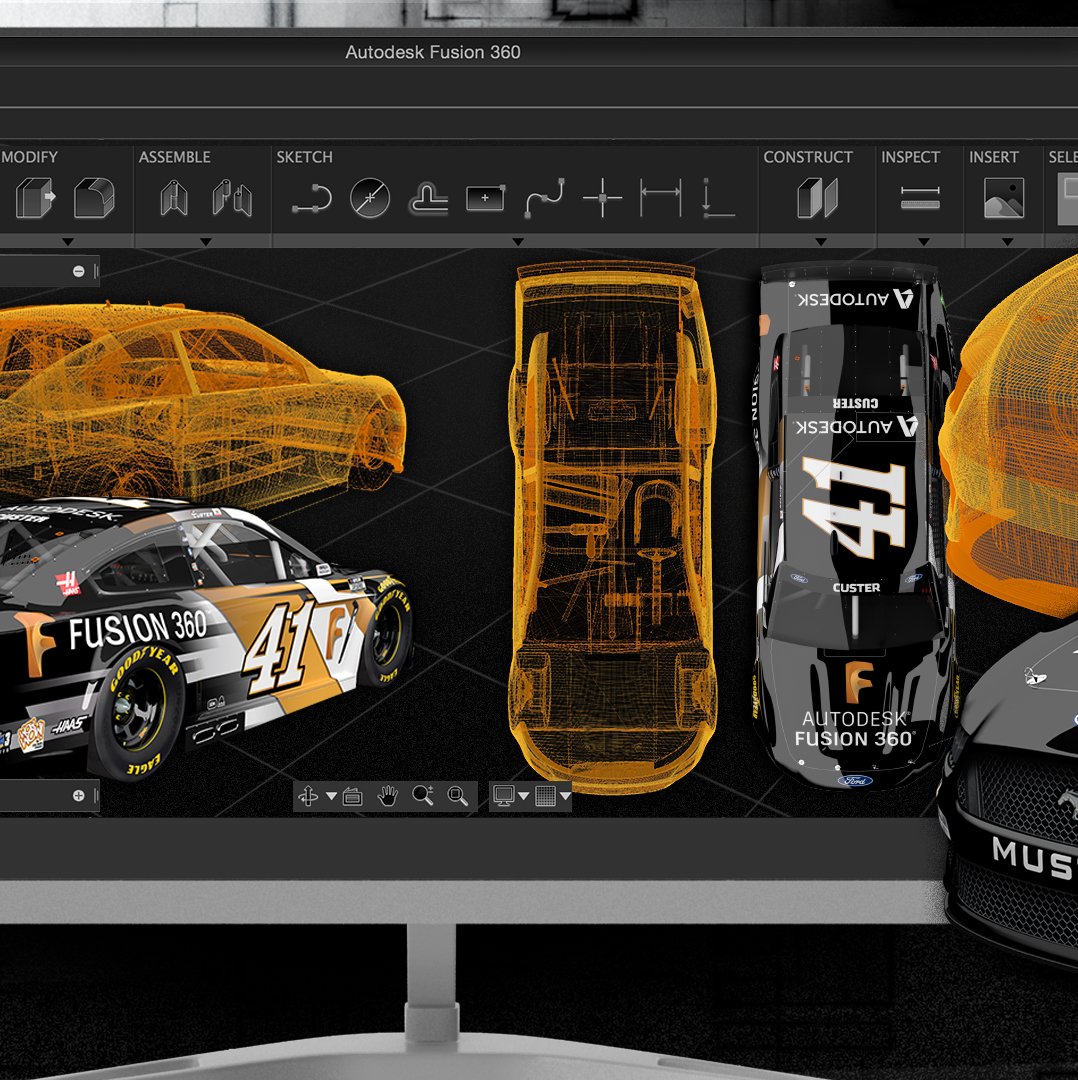1078x1080 pixels.
Task: Collapse the browser panel with minus button
Action: click(x=77, y=270)
